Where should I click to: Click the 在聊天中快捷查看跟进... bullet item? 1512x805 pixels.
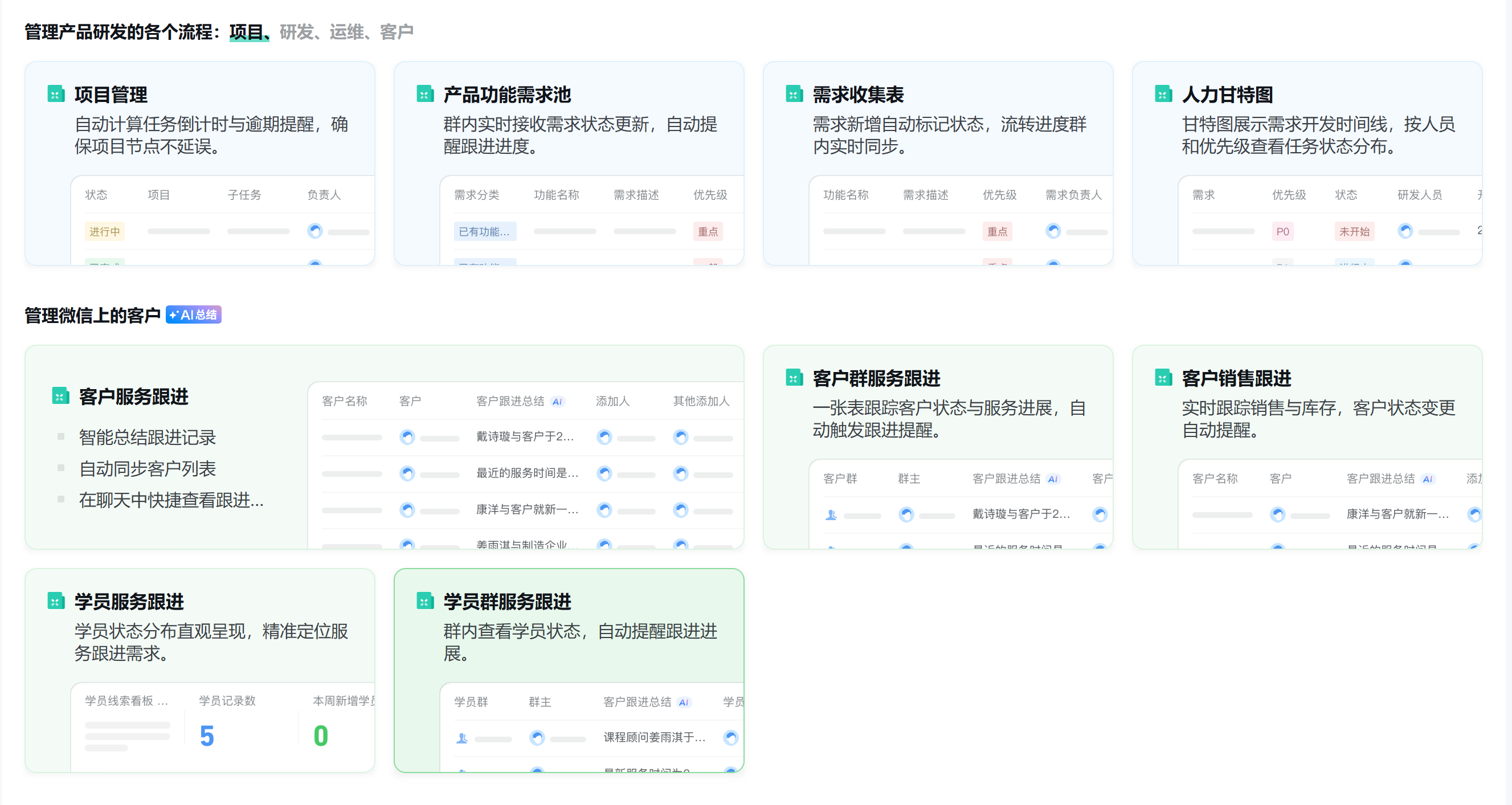[171, 500]
